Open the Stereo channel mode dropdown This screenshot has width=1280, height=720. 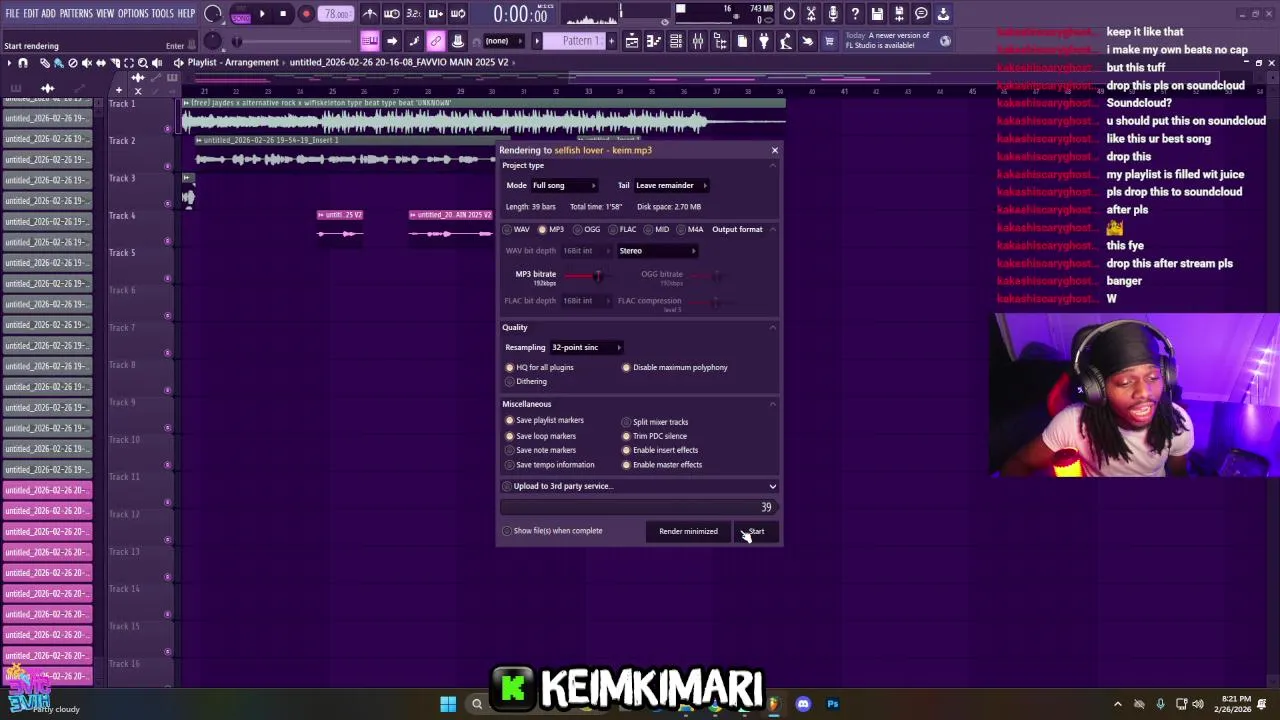click(657, 251)
